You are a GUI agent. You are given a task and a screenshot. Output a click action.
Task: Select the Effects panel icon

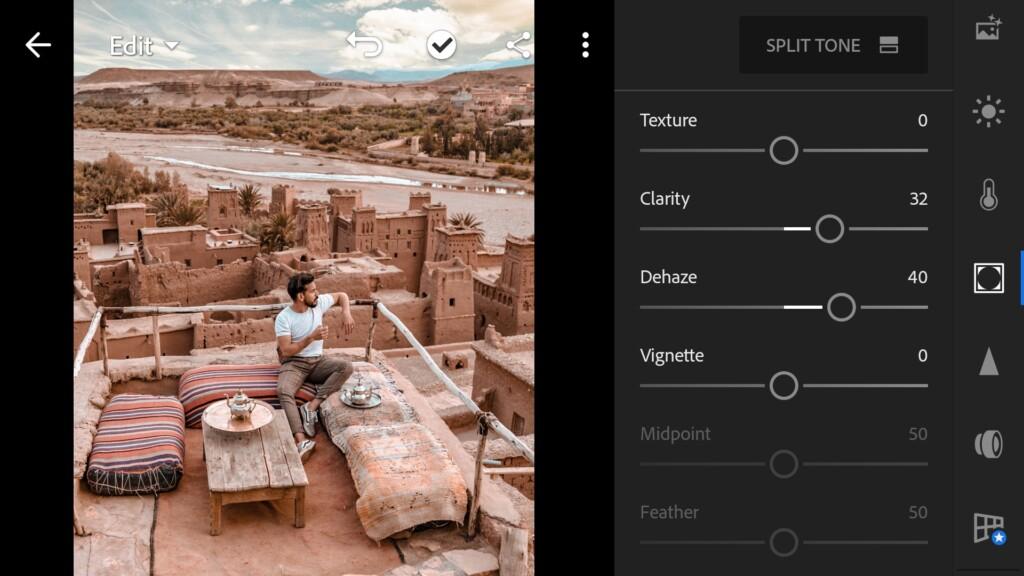(x=988, y=278)
